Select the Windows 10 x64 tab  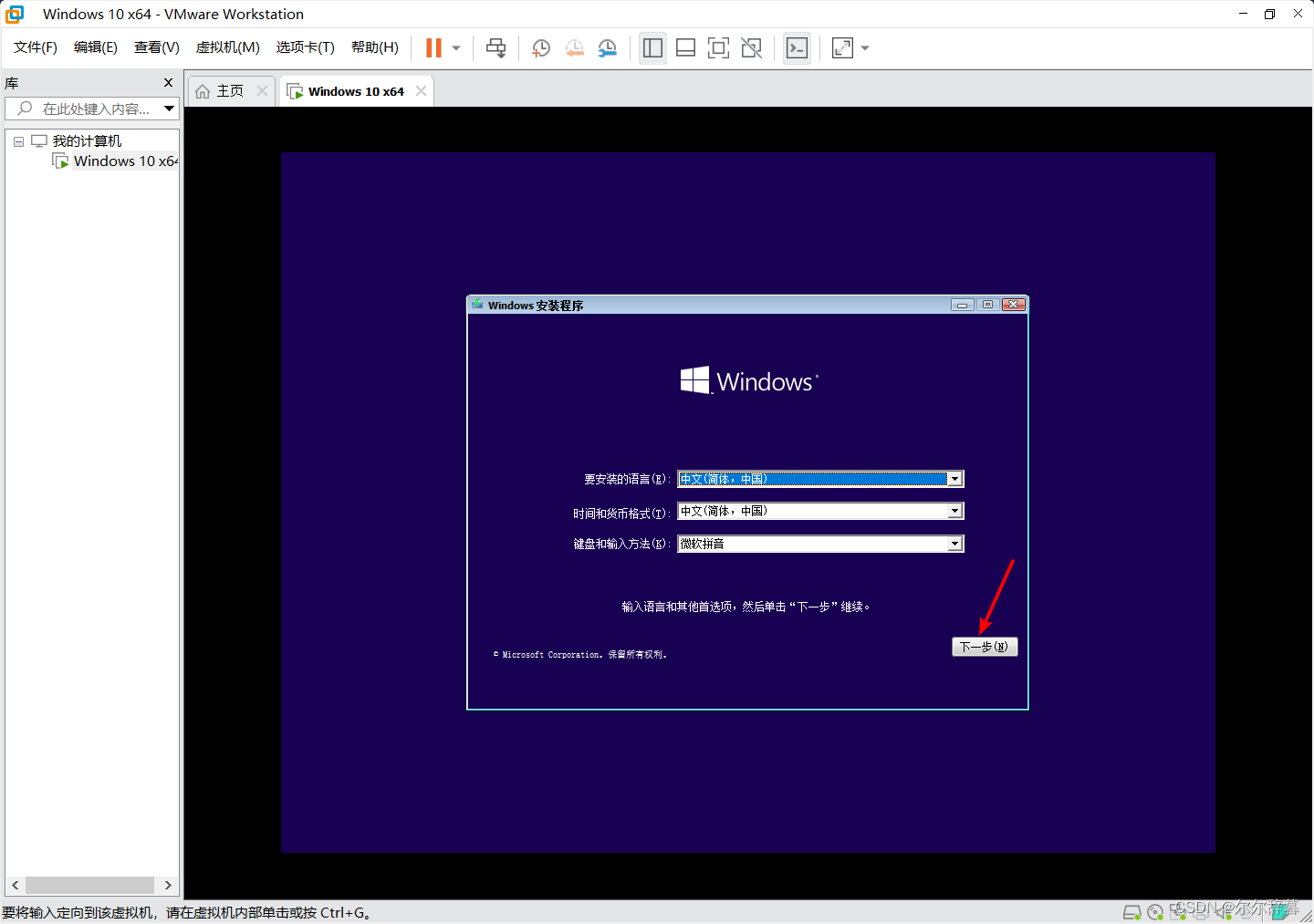[x=356, y=91]
